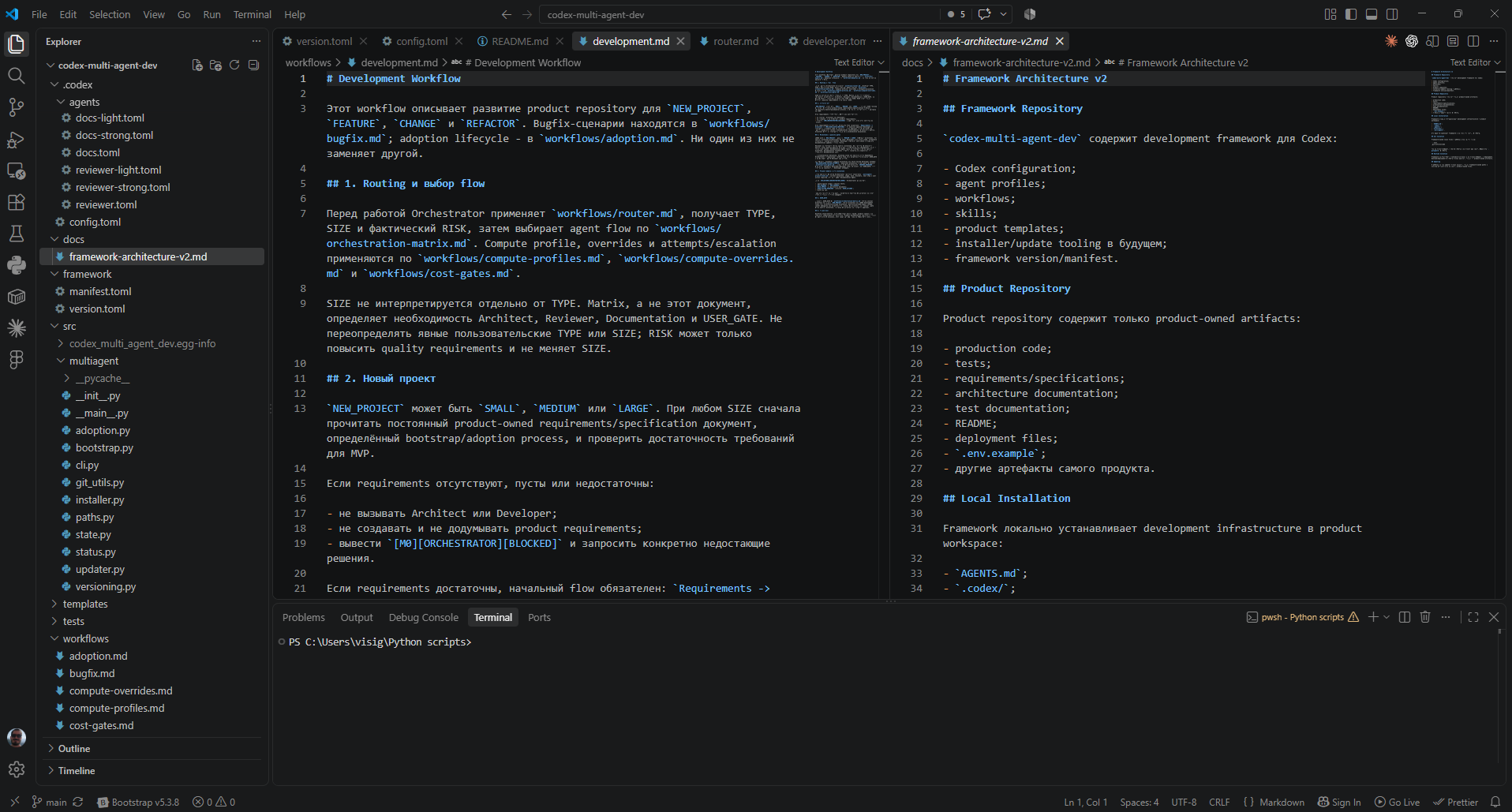
Task: Open the Claude starburst icon in activity bar
Action: coord(16,328)
